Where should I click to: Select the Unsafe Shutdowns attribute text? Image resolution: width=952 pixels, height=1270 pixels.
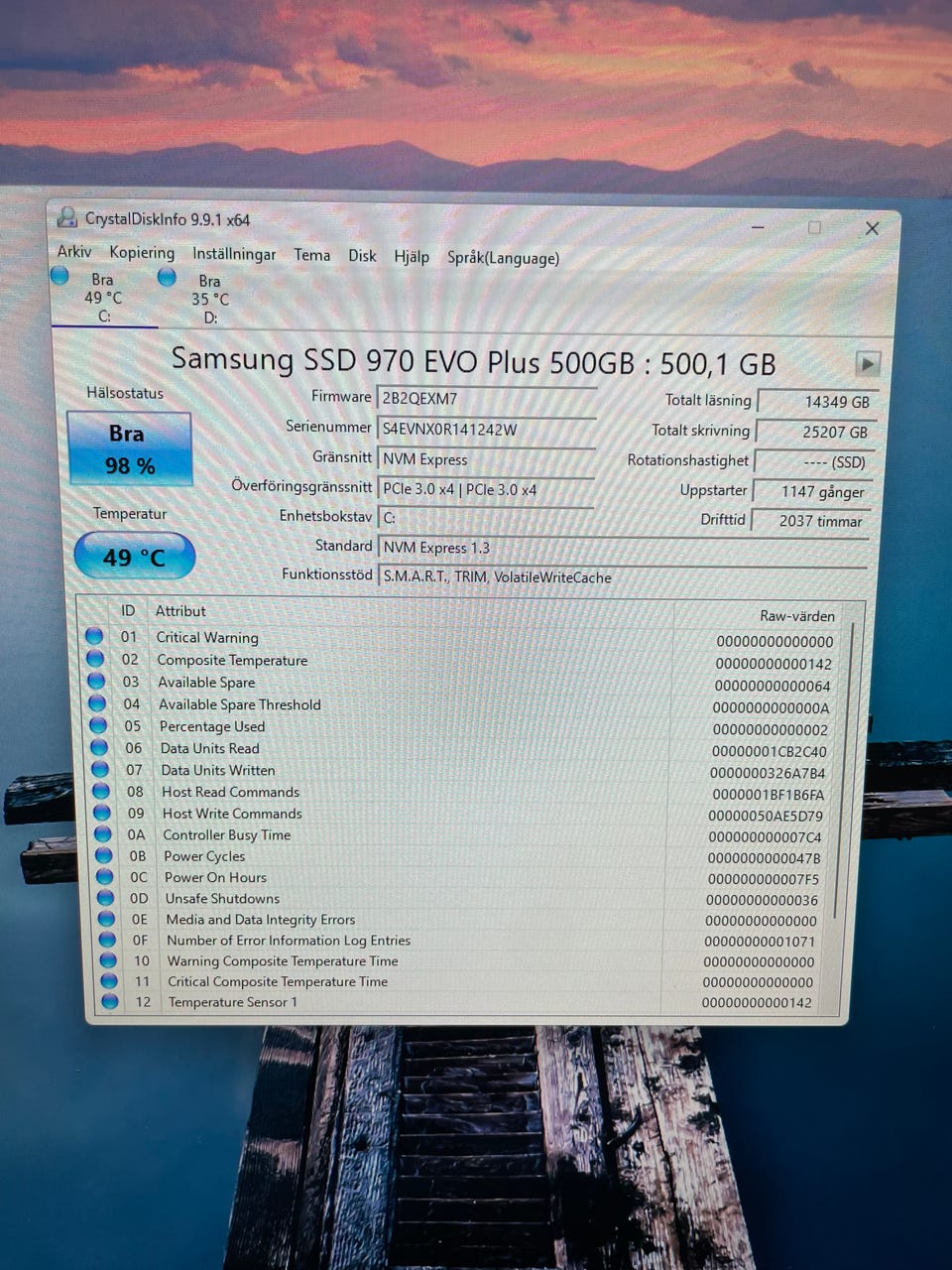[x=222, y=898]
